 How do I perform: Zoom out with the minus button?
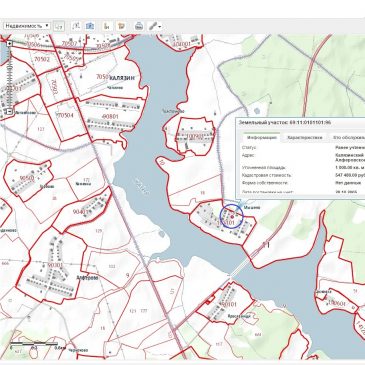point(10,112)
